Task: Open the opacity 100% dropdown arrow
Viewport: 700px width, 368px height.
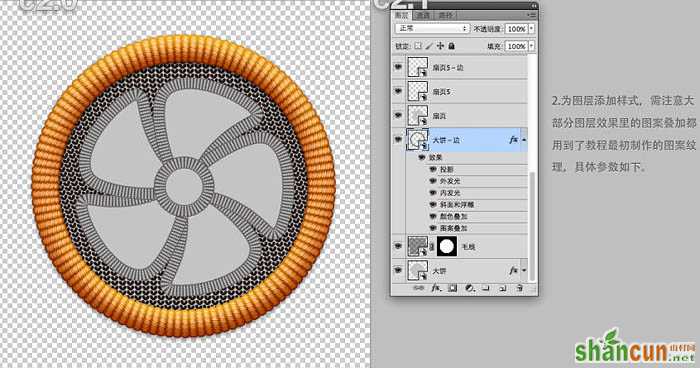Action: coord(532,29)
